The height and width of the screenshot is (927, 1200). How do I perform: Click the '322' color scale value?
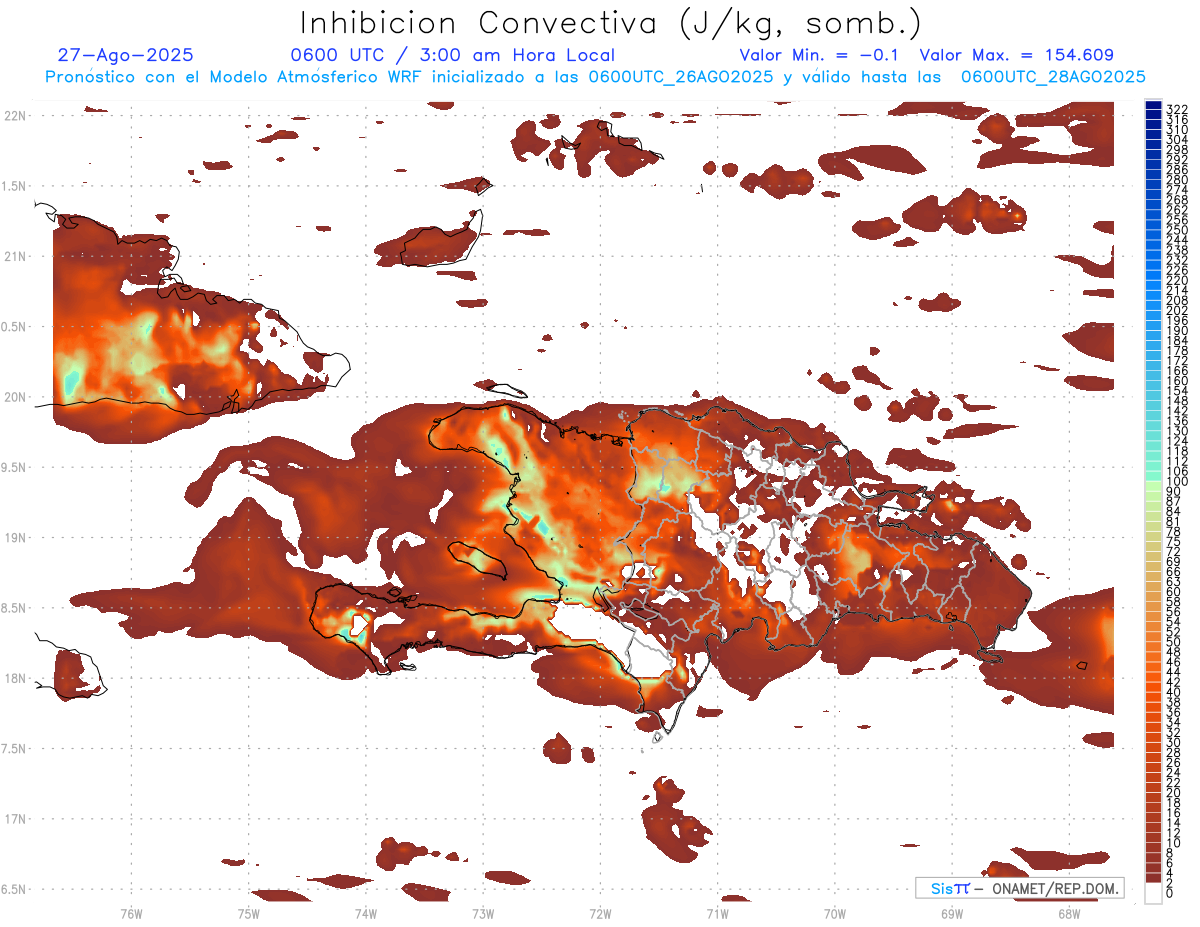(1177, 109)
